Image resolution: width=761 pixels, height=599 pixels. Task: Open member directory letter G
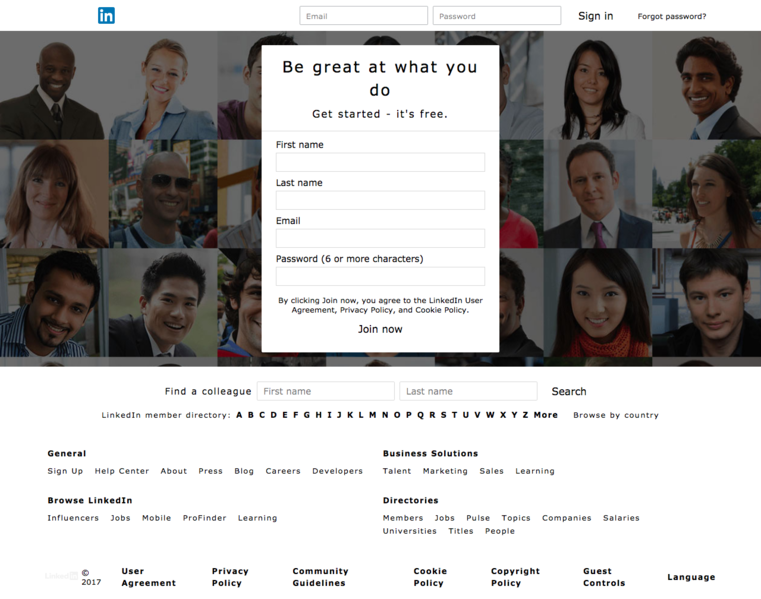tap(307, 415)
